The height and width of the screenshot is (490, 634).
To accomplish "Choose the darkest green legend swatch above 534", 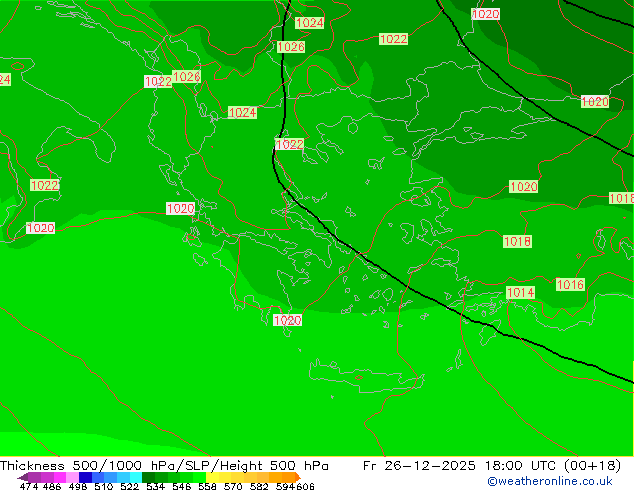I will pyautogui.click(x=149, y=477).
